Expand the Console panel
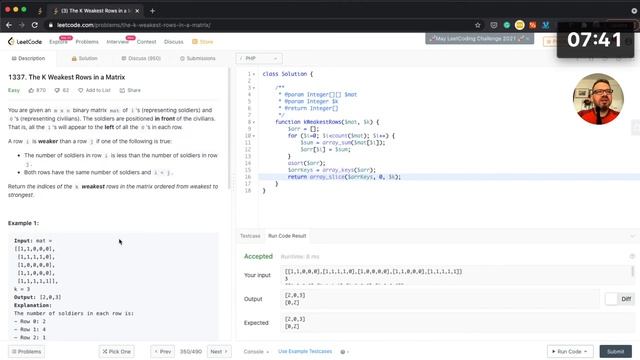The height and width of the screenshot is (360, 640). point(256,351)
